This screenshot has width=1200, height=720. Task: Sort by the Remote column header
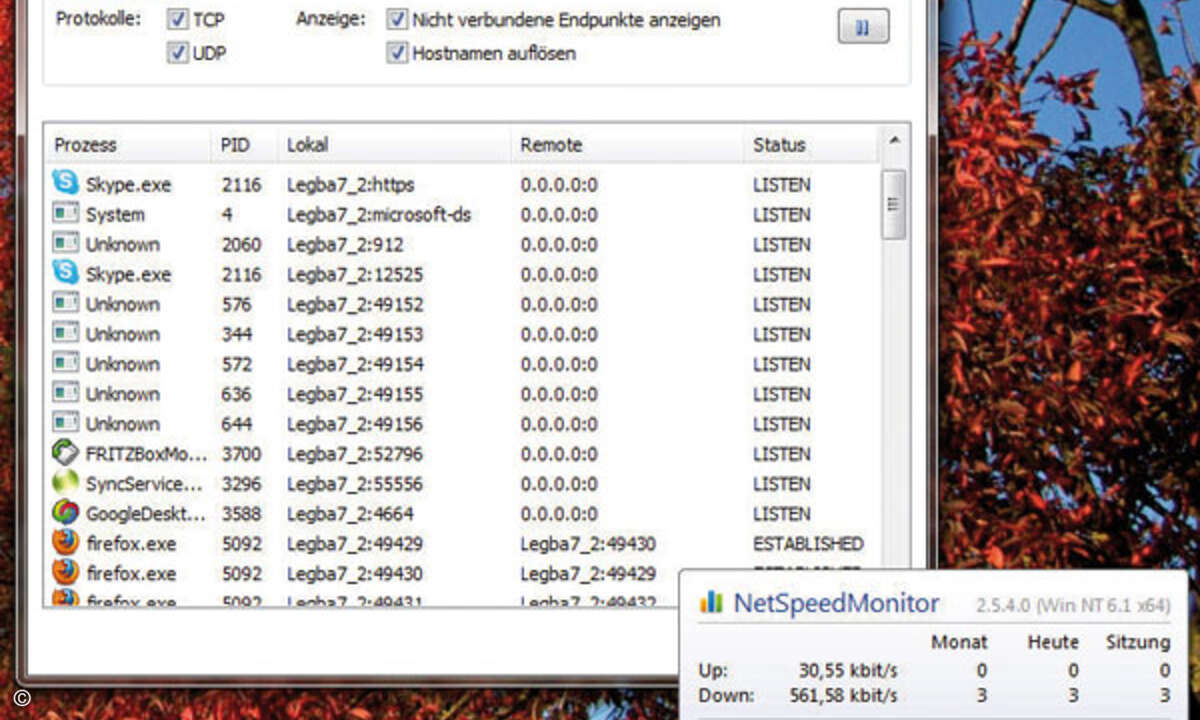coord(627,144)
